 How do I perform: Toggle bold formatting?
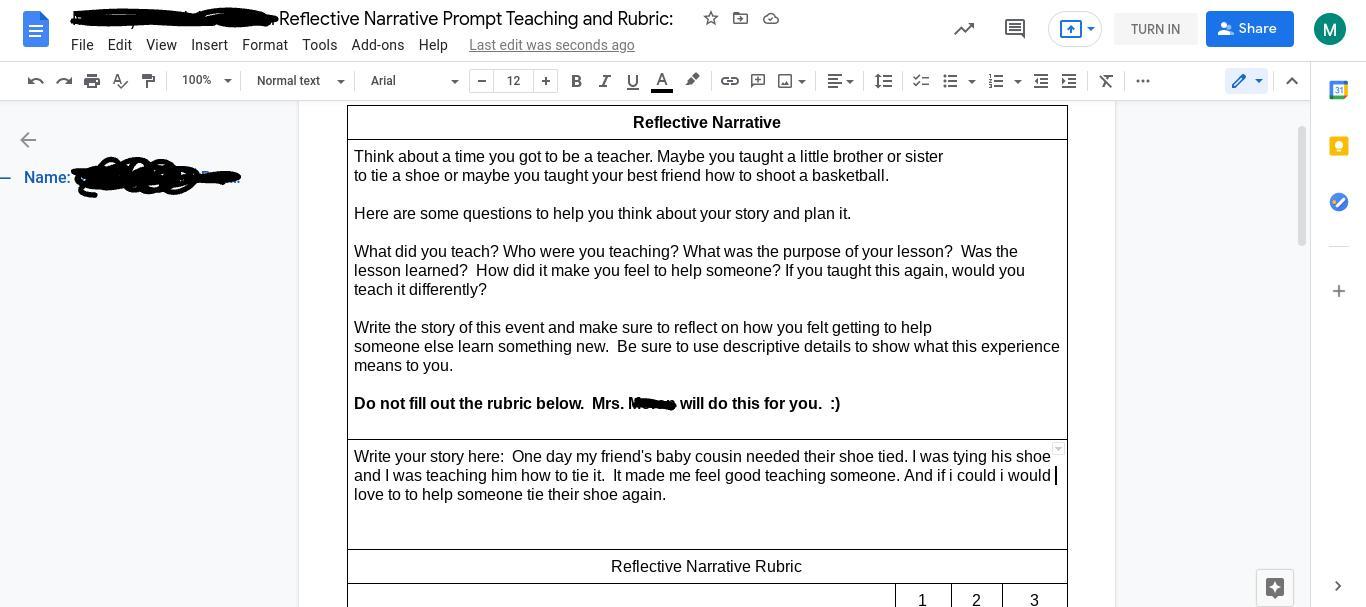tap(576, 81)
